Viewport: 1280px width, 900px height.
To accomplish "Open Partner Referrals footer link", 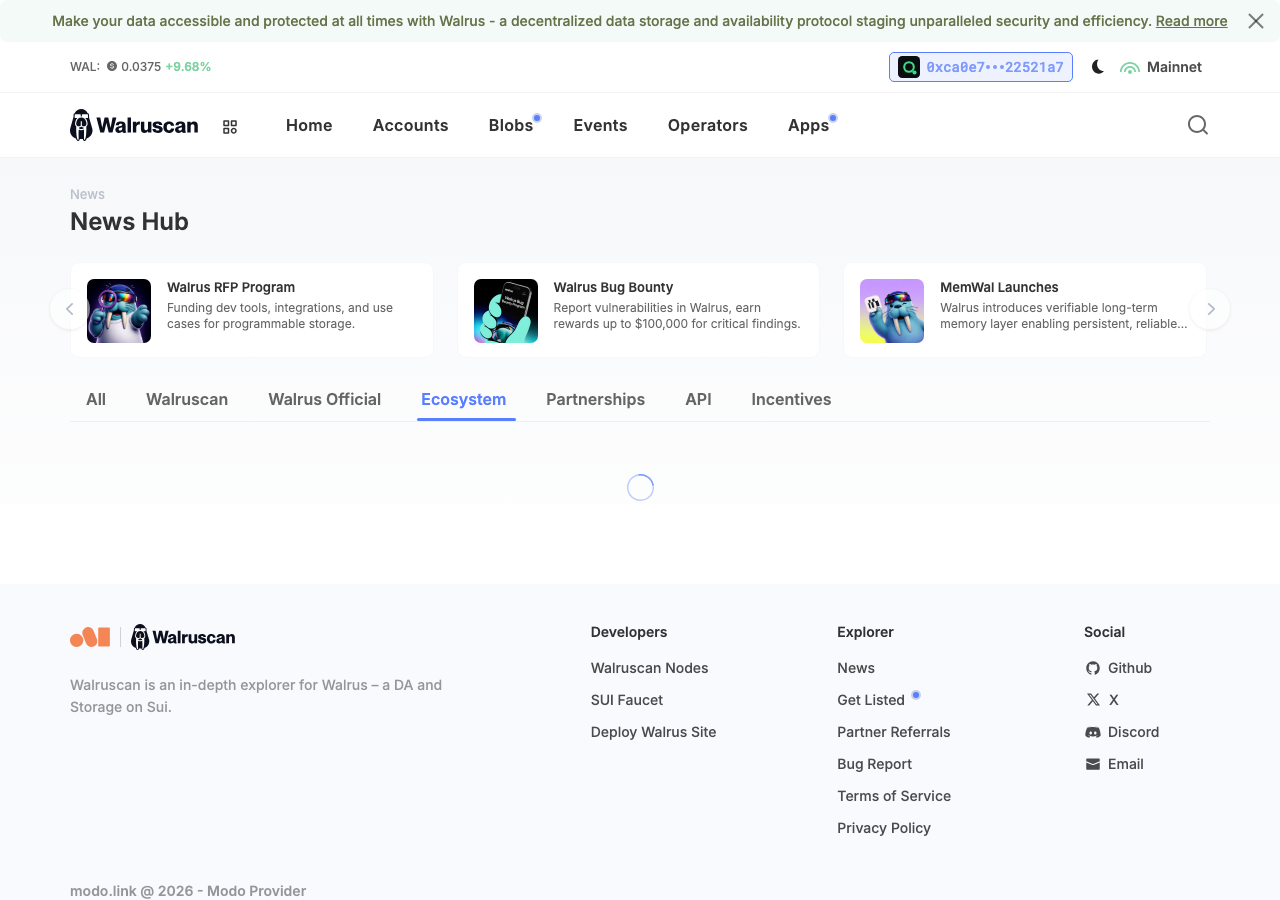I will coord(894,732).
